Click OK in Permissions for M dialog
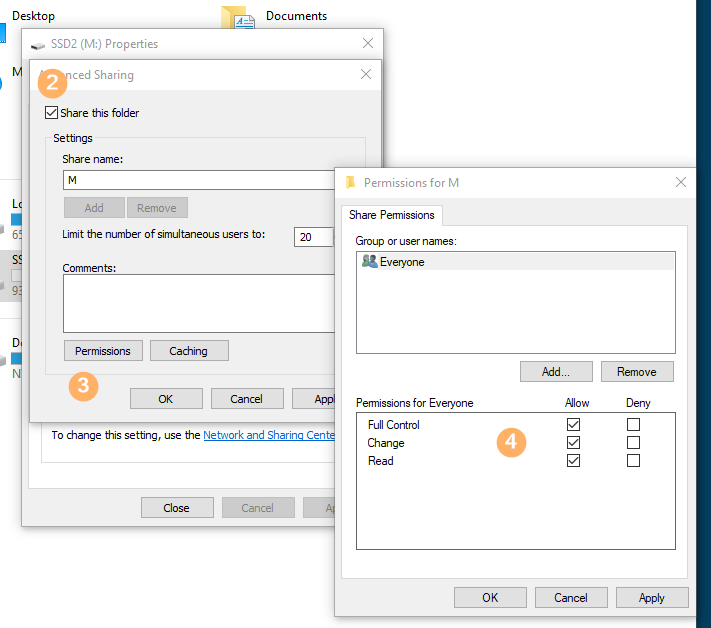 [490, 598]
